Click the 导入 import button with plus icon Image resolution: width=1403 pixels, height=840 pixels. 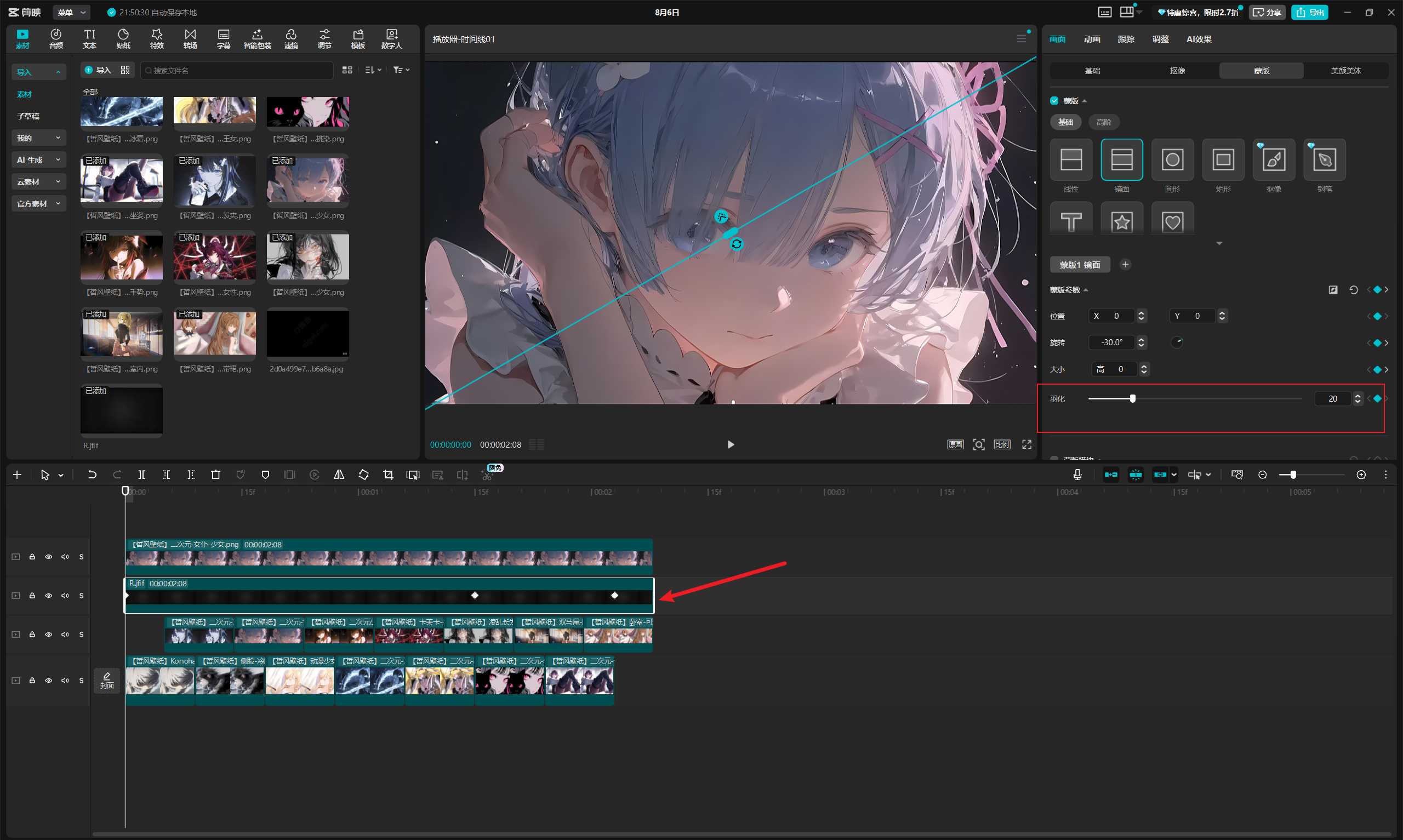pyautogui.click(x=98, y=70)
